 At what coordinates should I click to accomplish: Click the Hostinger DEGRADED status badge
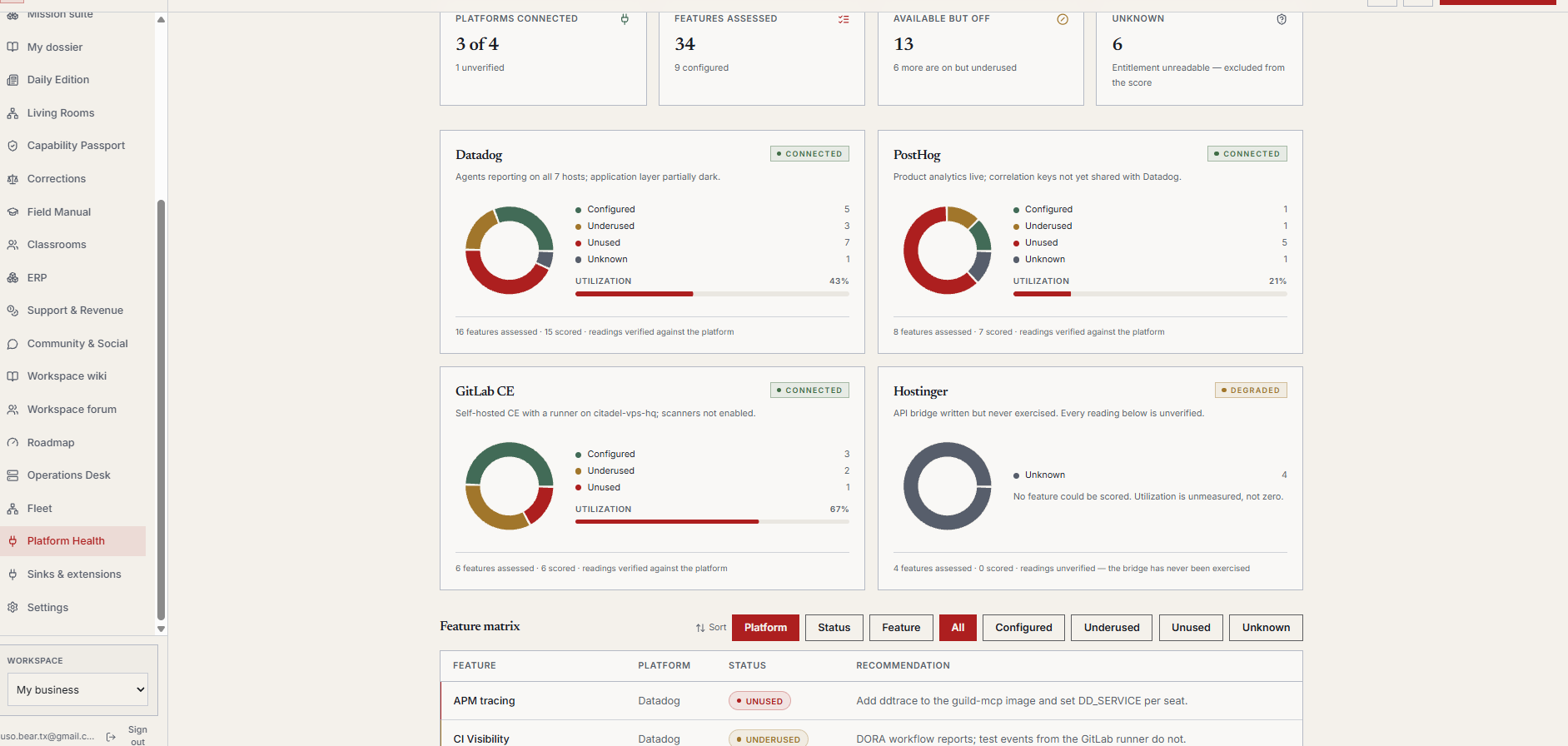click(x=1251, y=390)
